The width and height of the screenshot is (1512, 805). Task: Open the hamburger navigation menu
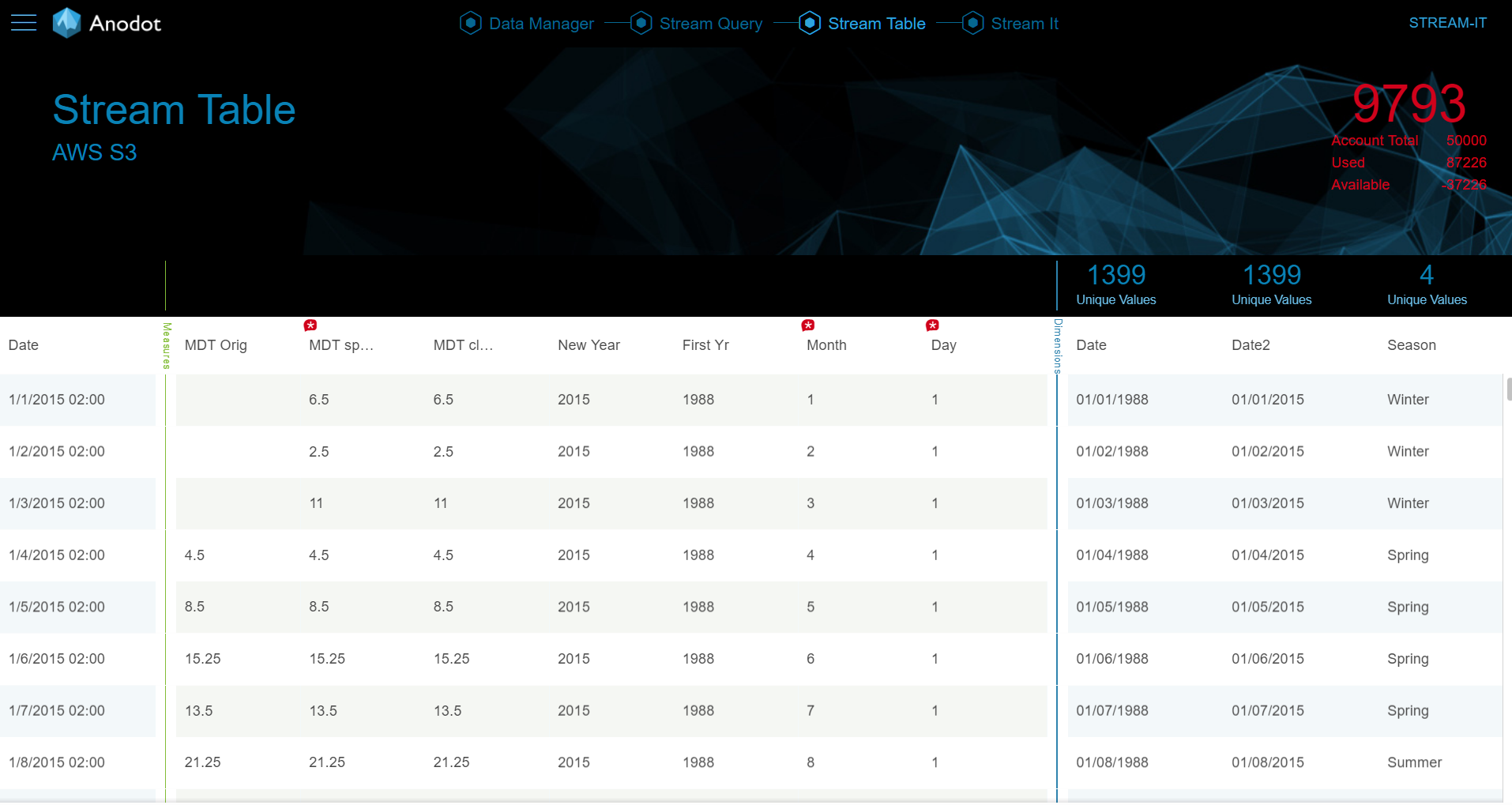tap(23, 22)
